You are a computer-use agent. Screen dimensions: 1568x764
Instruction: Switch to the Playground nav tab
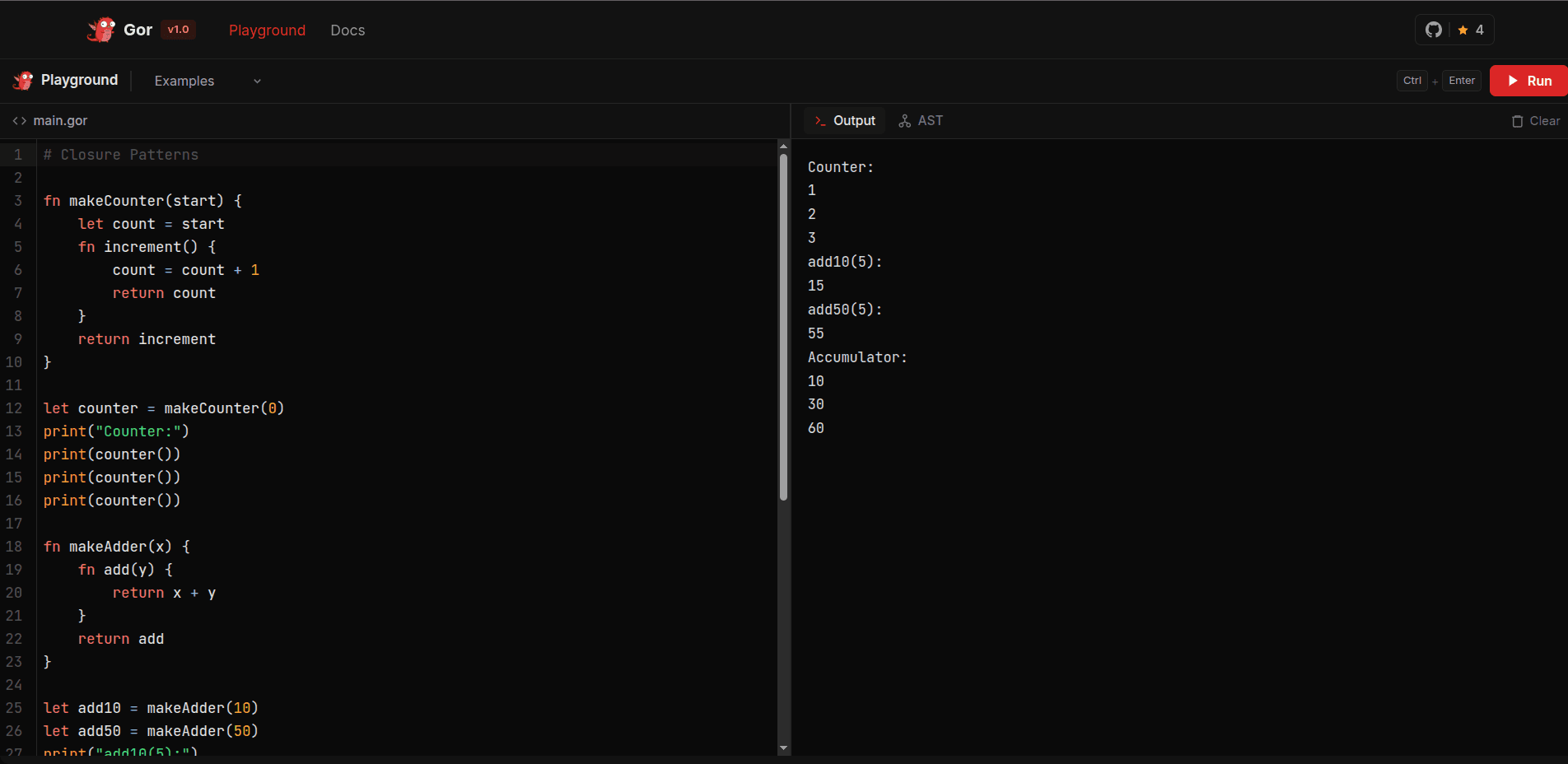(x=267, y=30)
